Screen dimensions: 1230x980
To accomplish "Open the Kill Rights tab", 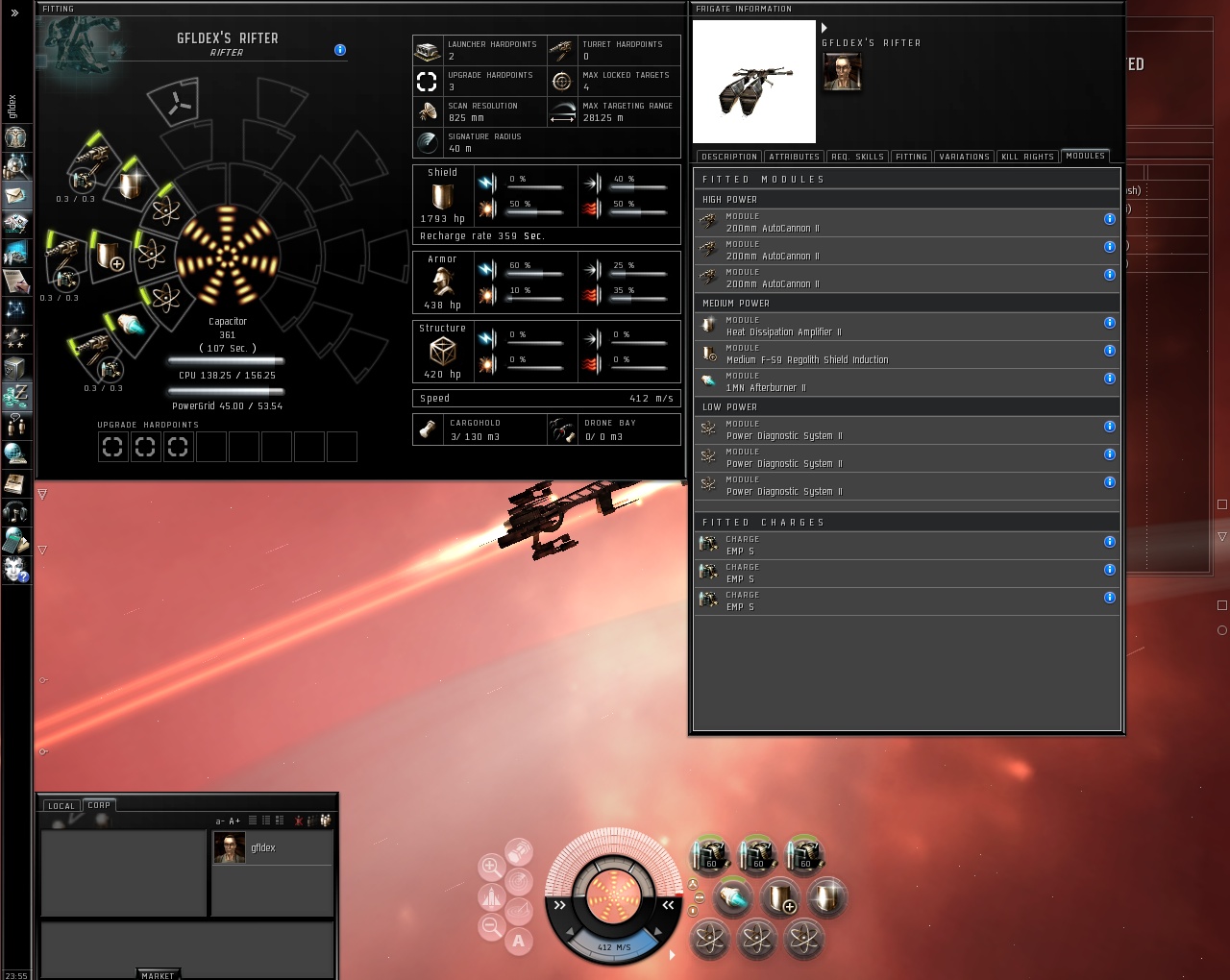I will pos(1028,157).
